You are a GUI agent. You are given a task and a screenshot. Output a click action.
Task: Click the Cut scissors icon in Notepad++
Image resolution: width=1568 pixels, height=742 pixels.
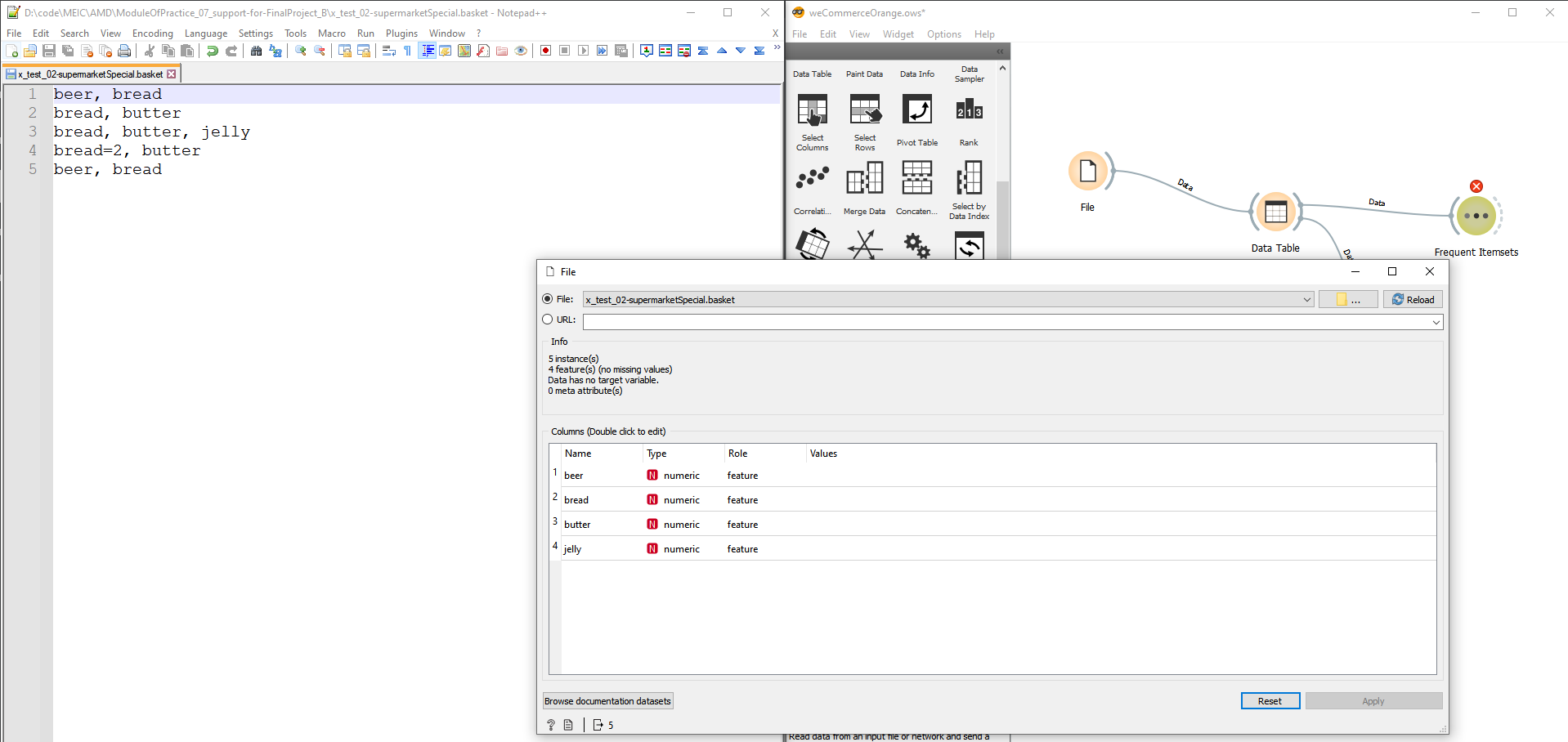[150, 51]
